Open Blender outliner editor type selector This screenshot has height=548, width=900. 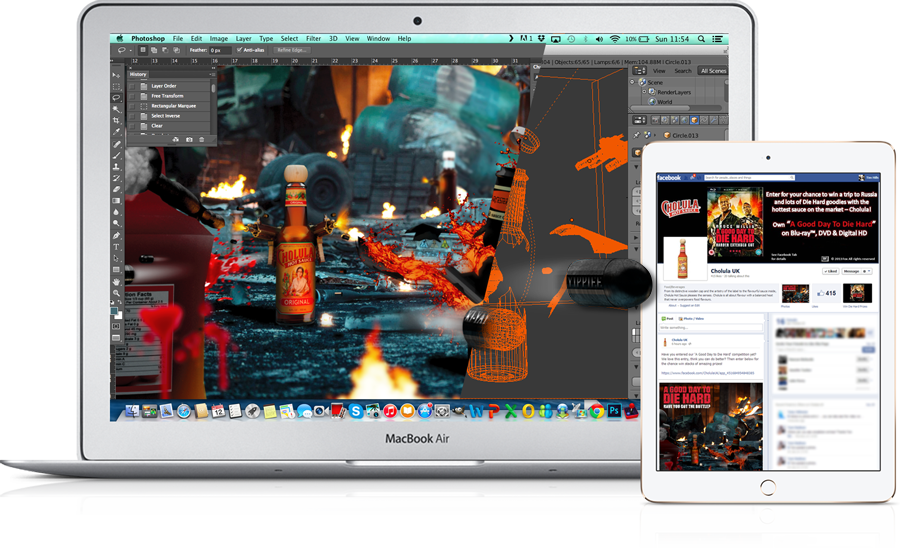(639, 71)
